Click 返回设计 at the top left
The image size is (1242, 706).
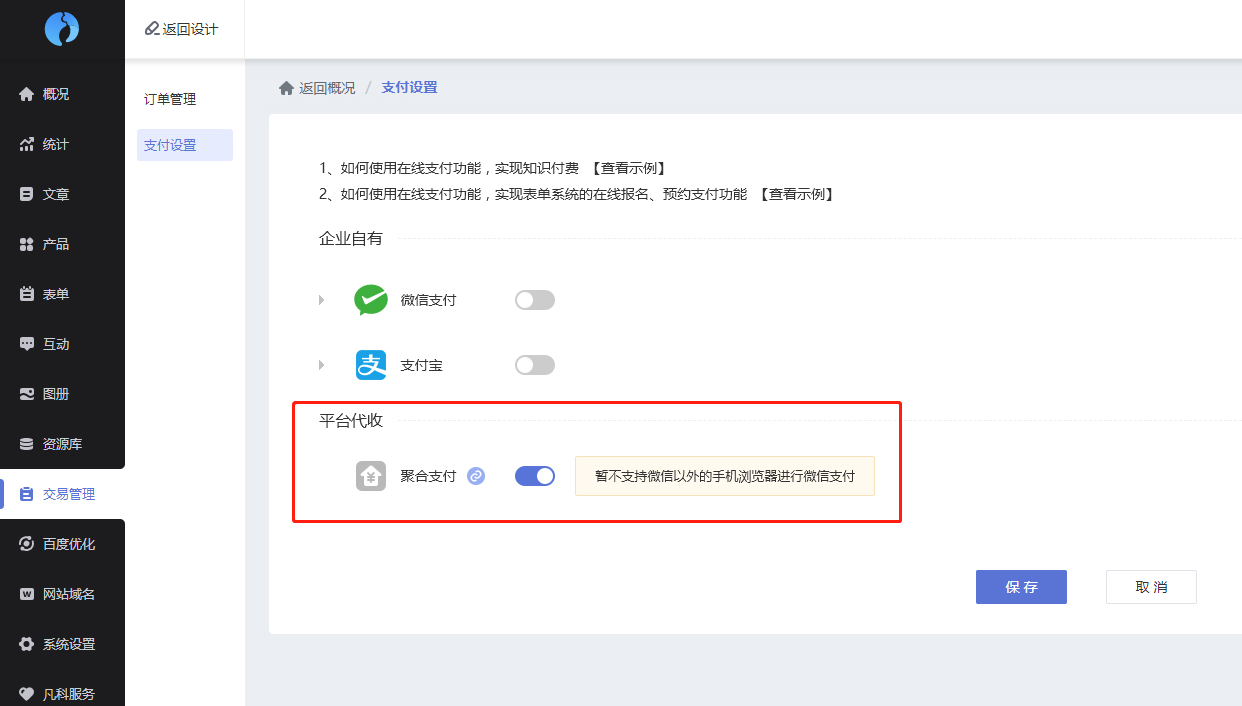pyautogui.click(x=182, y=29)
